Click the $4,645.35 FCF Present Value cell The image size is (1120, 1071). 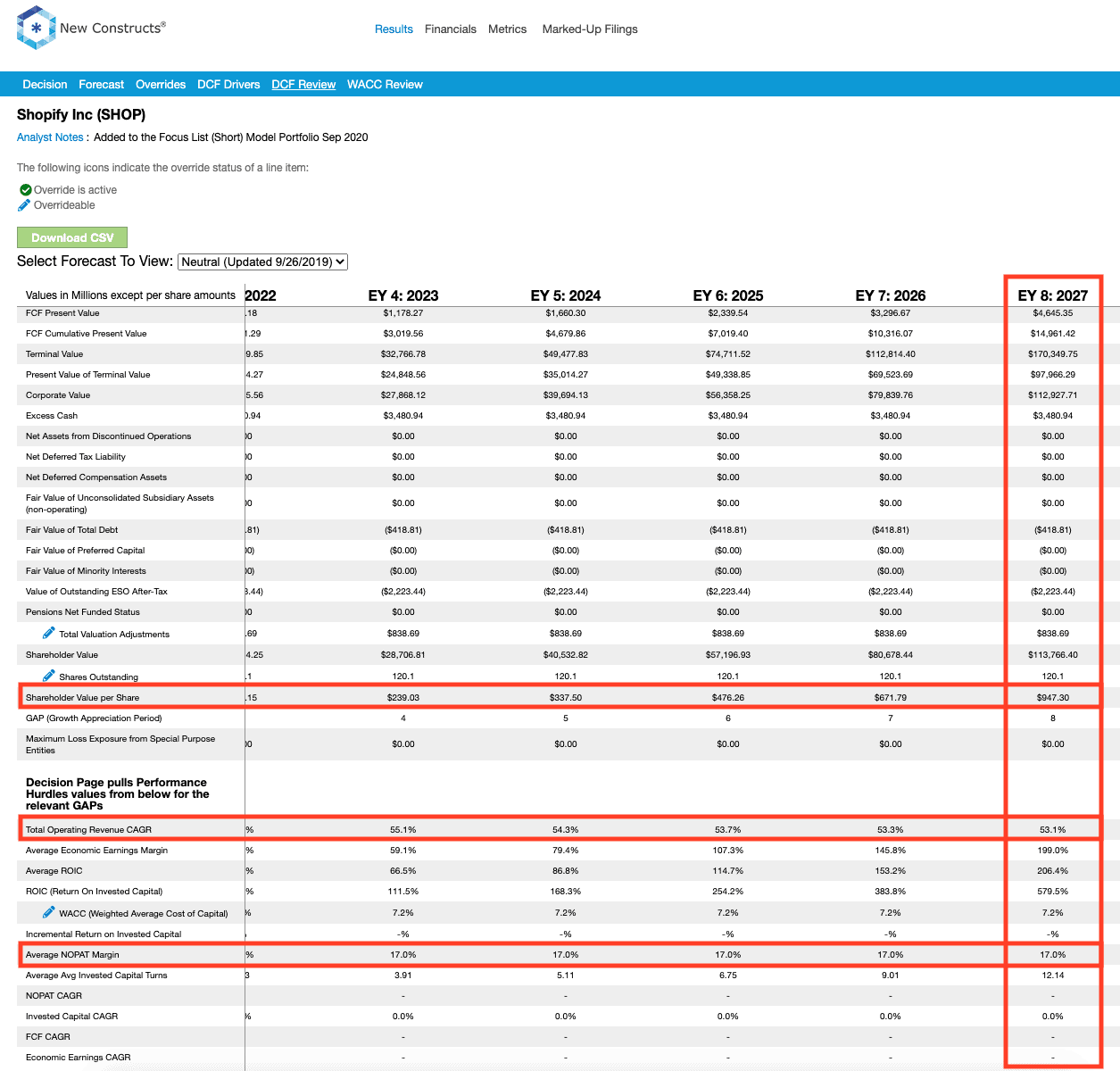pos(1053,313)
